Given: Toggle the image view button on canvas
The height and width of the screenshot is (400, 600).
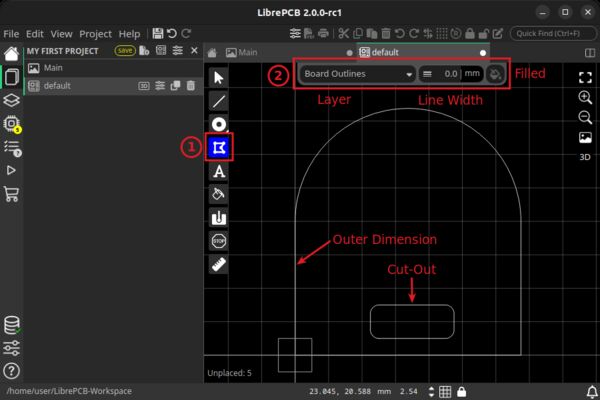Looking at the screenshot, I should pos(585,137).
